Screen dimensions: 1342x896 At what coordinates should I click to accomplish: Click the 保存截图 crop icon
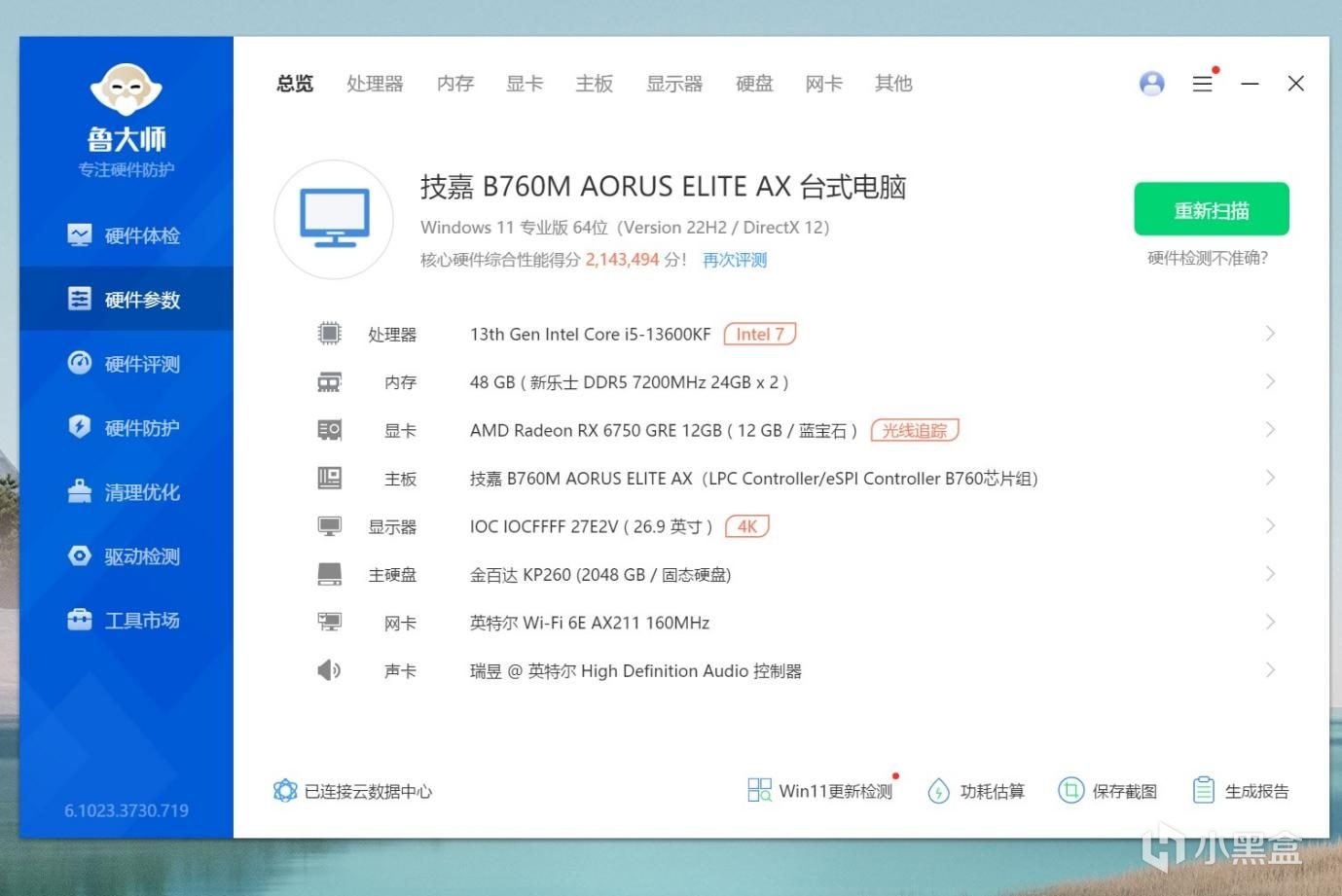[x=1070, y=791]
